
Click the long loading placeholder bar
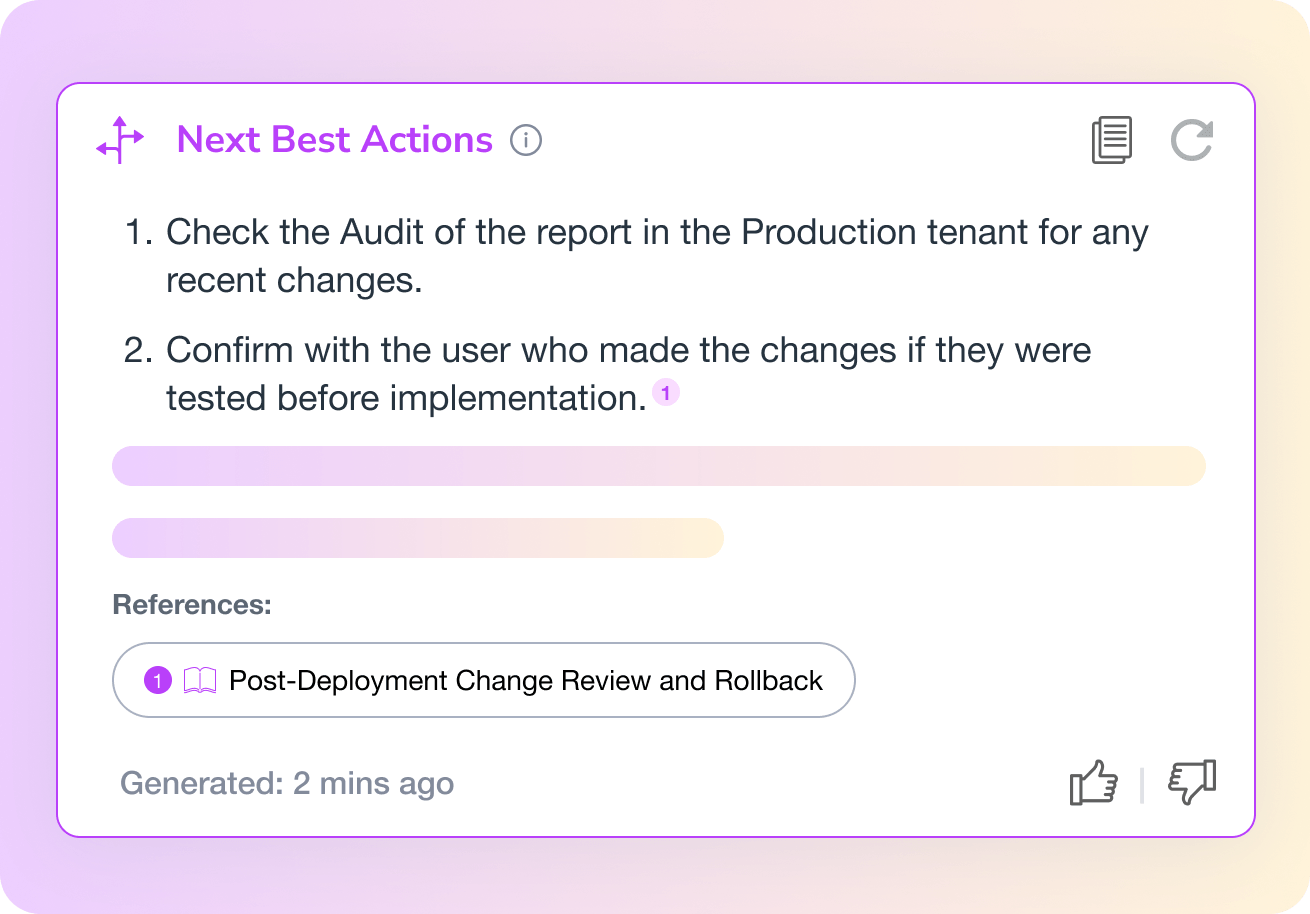pyautogui.click(x=658, y=466)
